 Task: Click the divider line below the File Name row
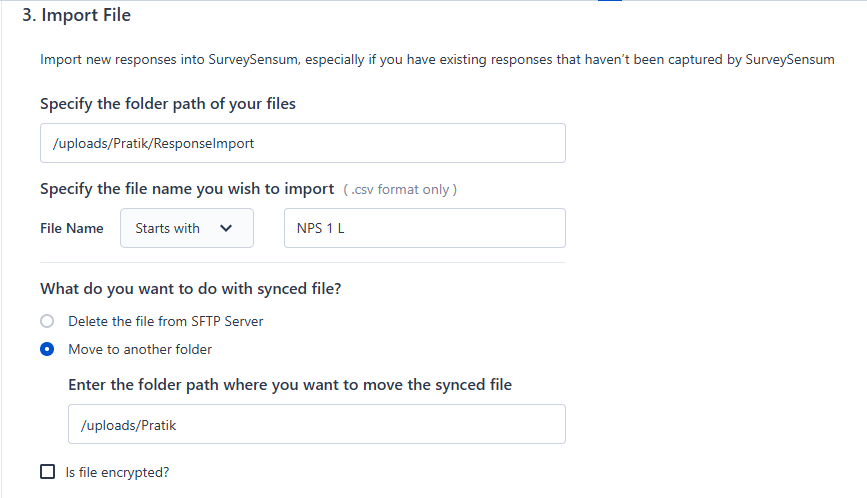pyautogui.click(x=302, y=262)
